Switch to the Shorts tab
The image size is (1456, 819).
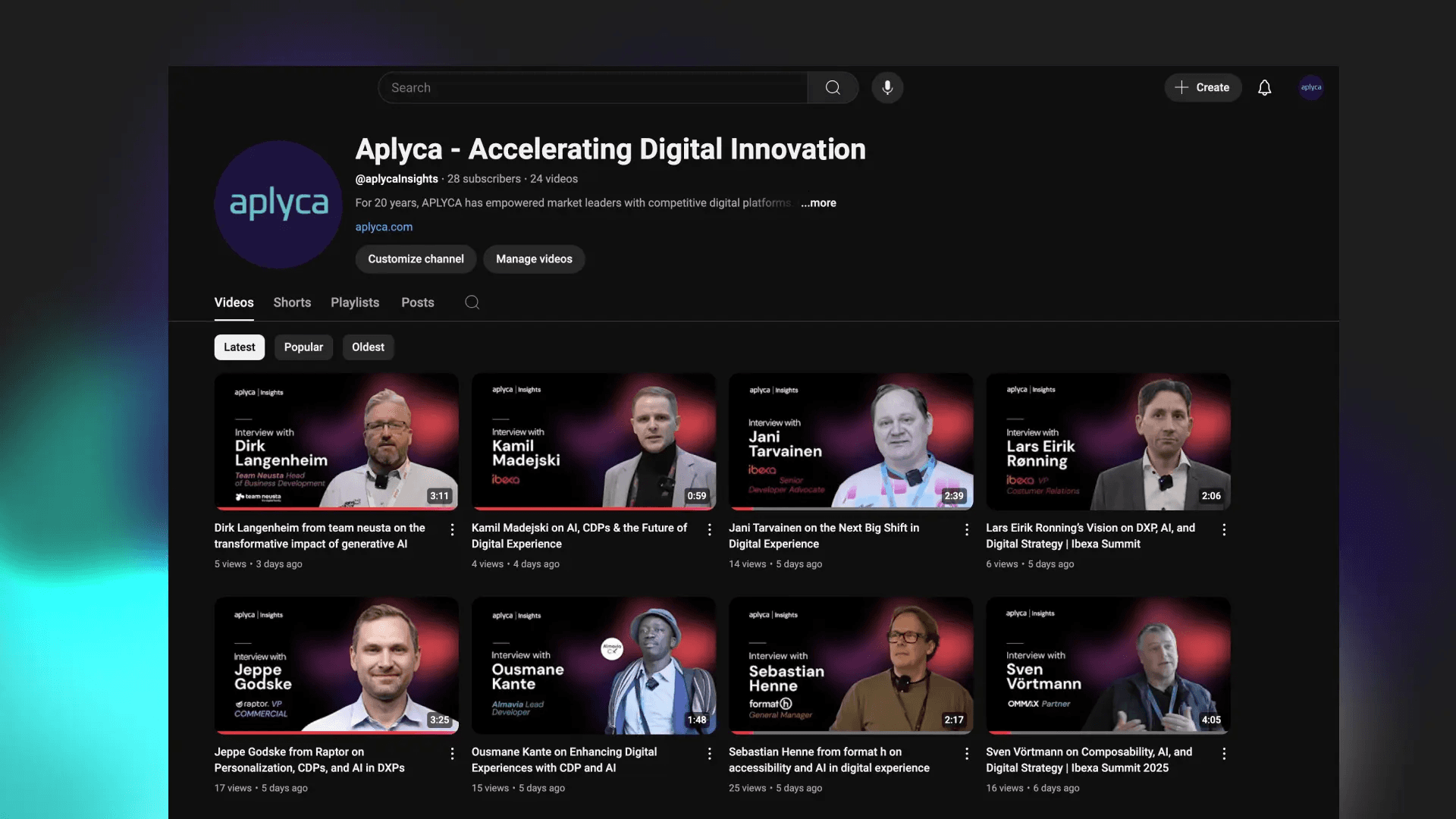[x=292, y=303]
